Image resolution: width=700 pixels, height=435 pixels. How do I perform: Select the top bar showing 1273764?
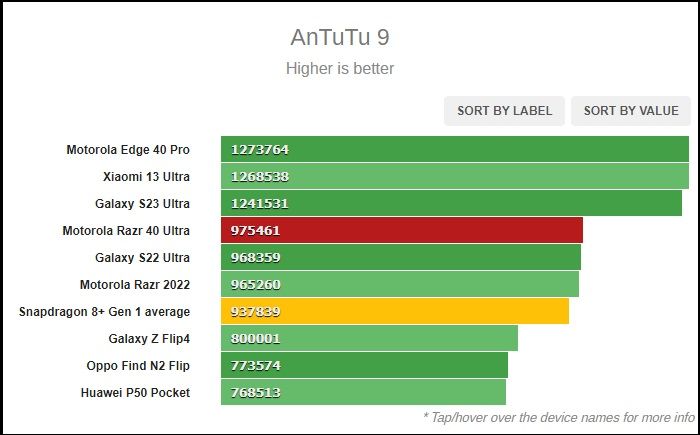pyautogui.click(x=455, y=149)
